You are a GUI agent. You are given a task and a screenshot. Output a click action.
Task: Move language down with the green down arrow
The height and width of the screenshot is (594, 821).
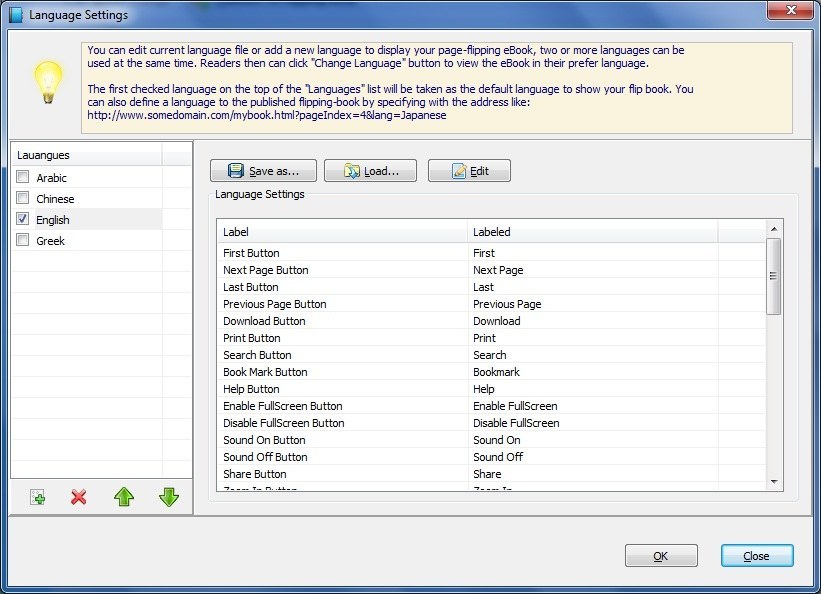coord(169,496)
